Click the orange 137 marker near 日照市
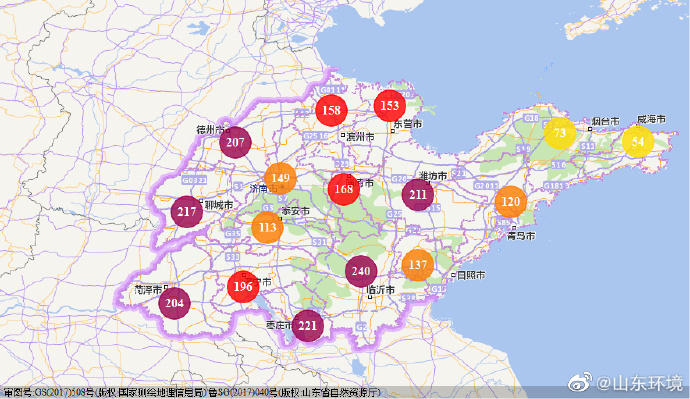Screen dimensions: 690x399 [x=418, y=265]
